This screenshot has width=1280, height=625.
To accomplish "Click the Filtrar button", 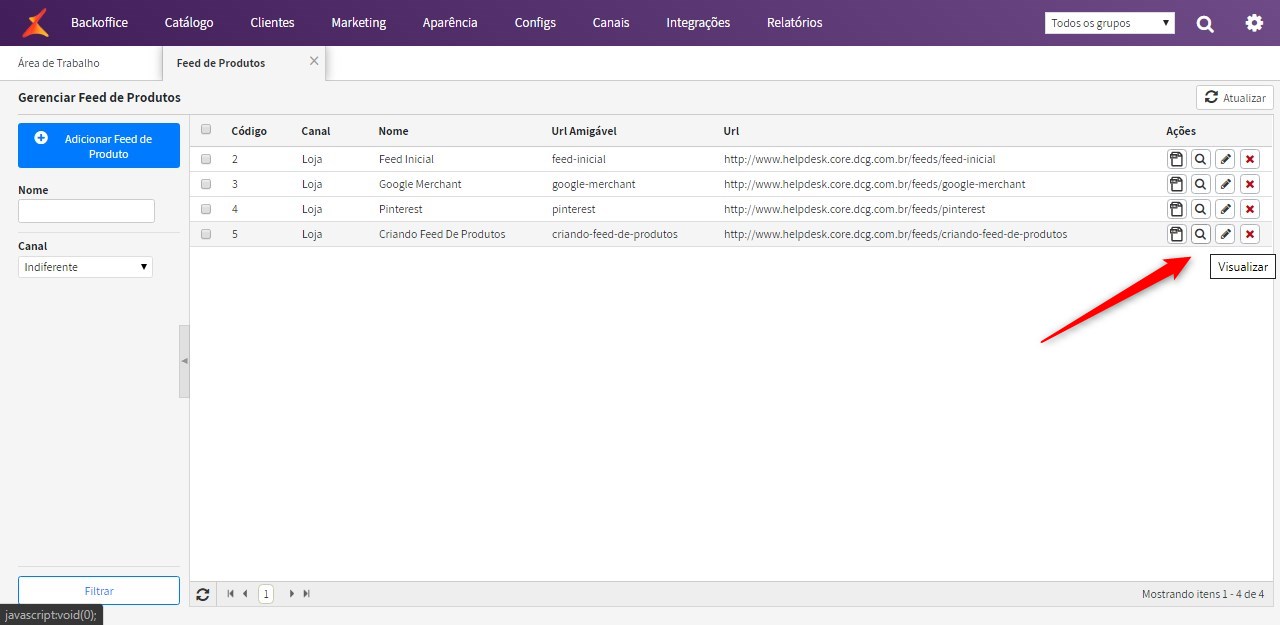I will click(99, 591).
